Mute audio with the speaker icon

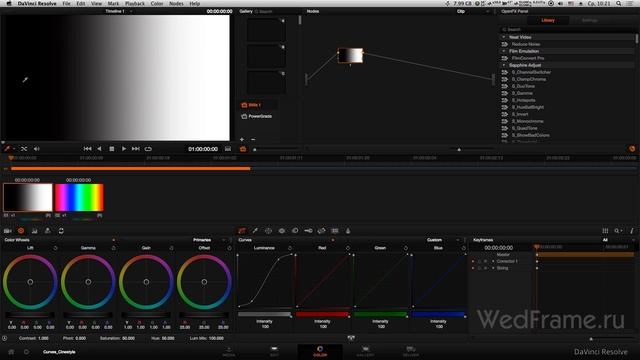pyautogui.click(x=36, y=149)
